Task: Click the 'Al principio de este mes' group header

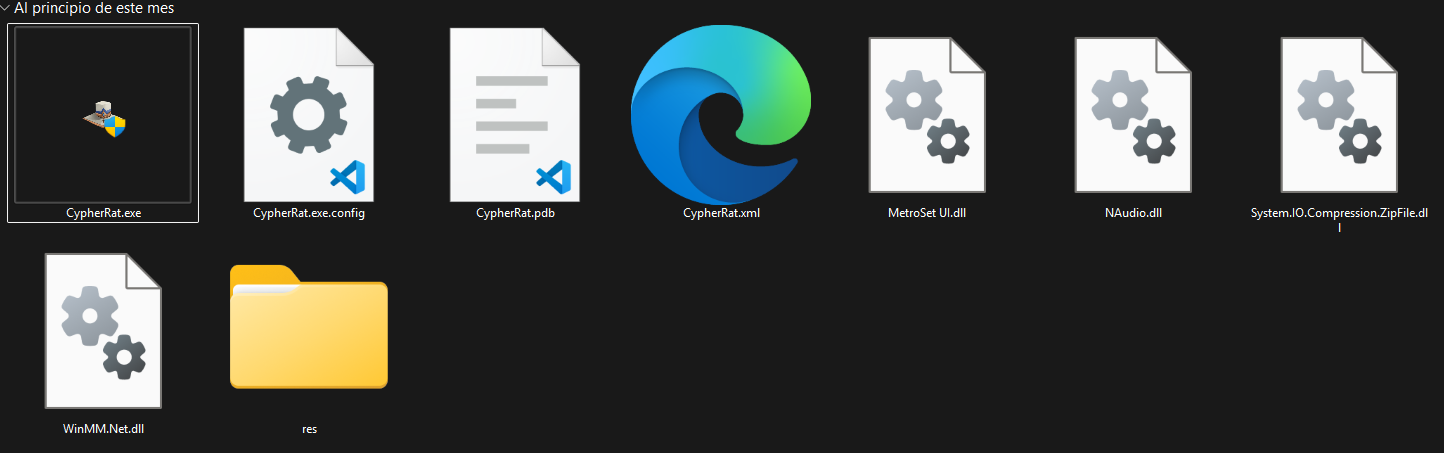Action: click(x=94, y=8)
